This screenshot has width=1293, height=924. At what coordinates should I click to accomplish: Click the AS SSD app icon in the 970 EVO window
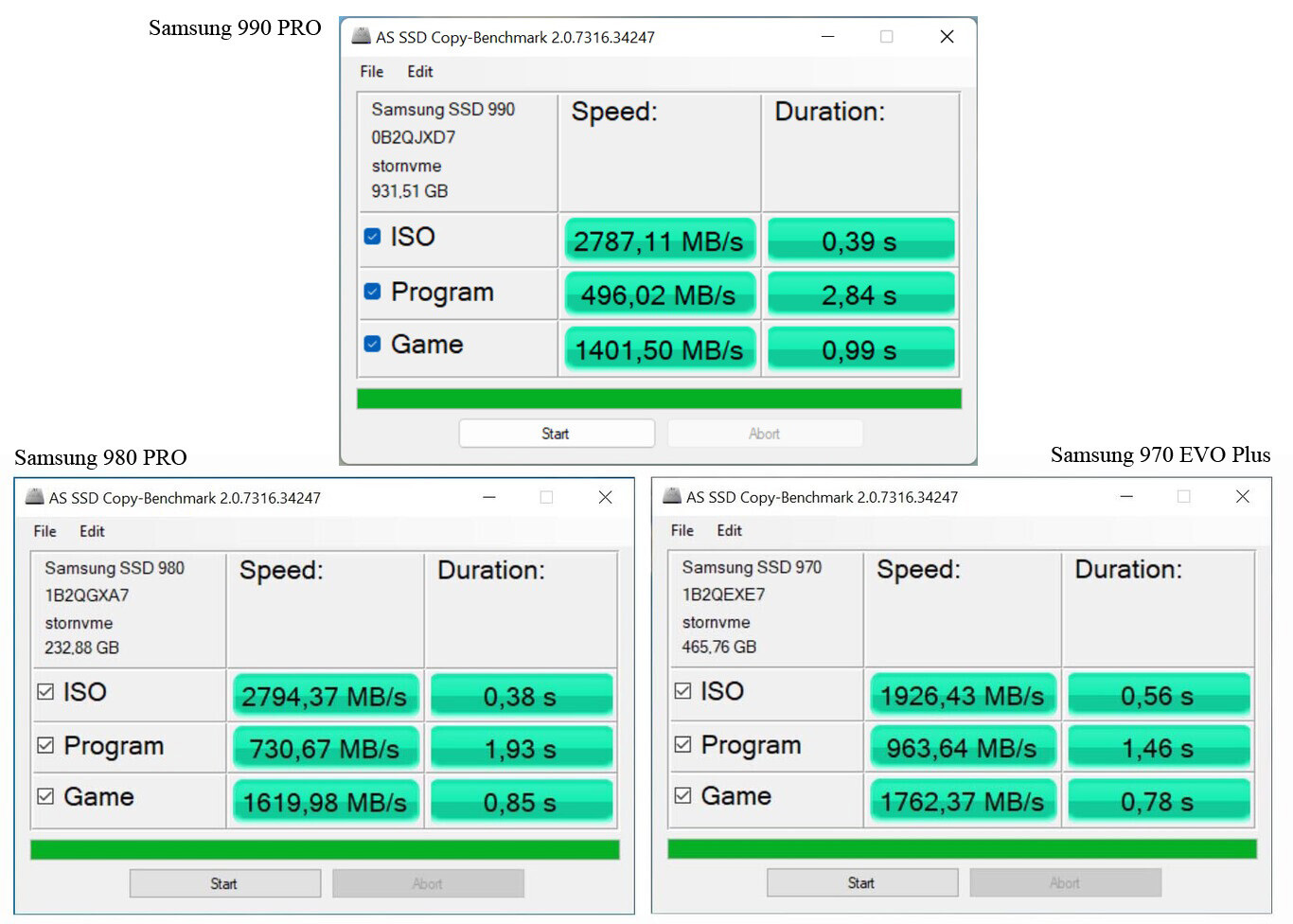(669, 496)
